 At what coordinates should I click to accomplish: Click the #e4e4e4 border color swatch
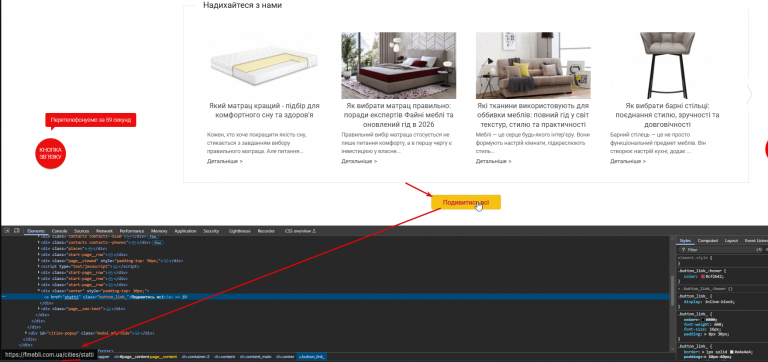(x=731, y=352)
